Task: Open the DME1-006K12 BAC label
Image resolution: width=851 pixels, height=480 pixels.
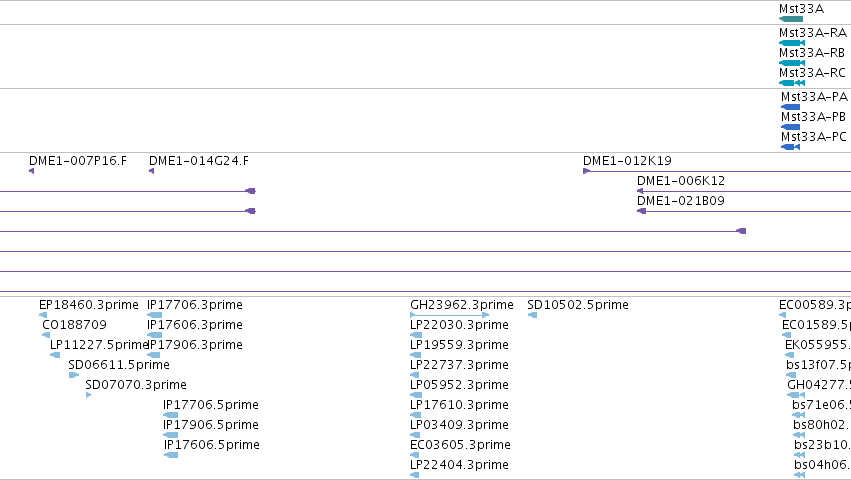Action: tap(681, 181)
